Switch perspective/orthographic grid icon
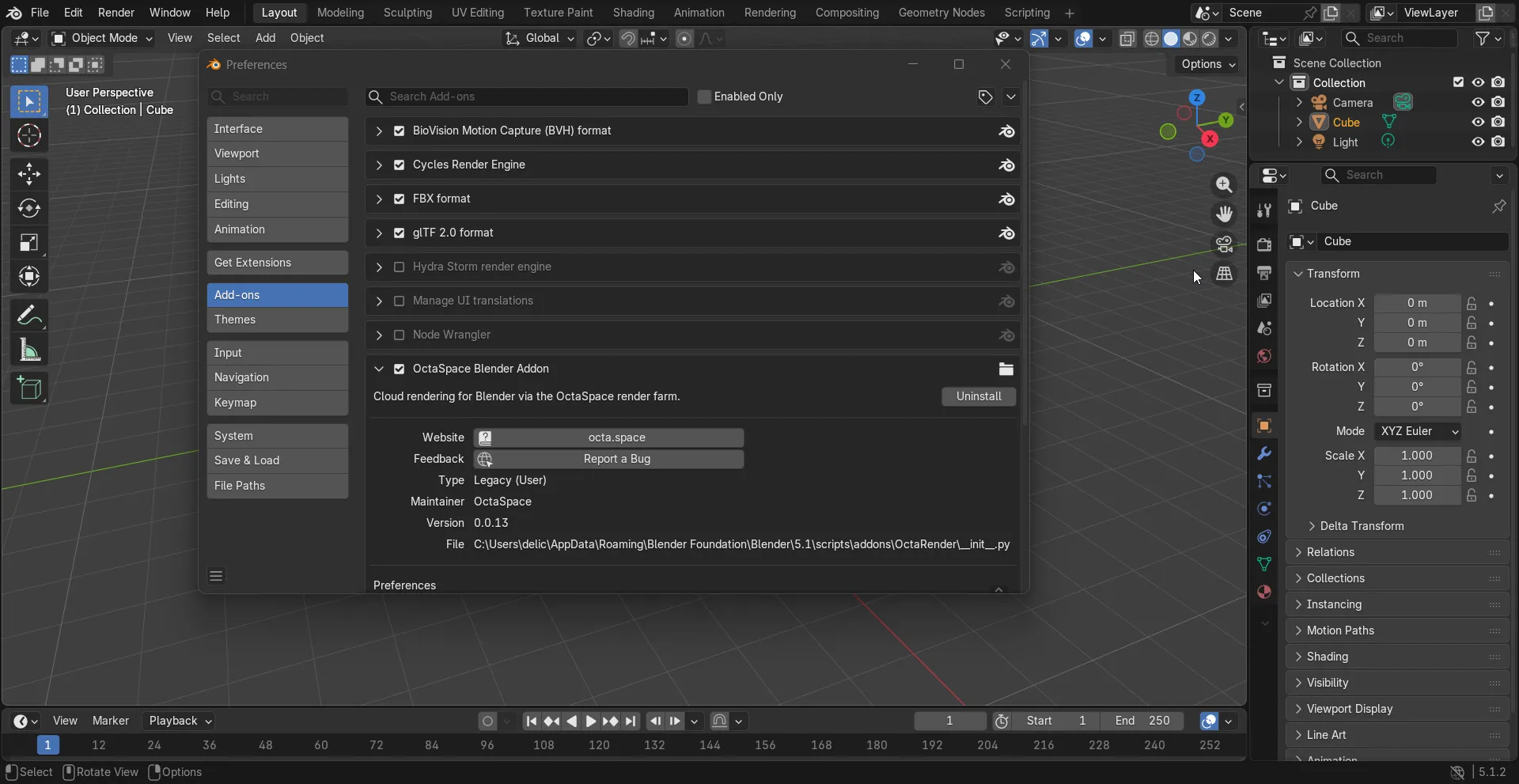 coord(1224,274)
